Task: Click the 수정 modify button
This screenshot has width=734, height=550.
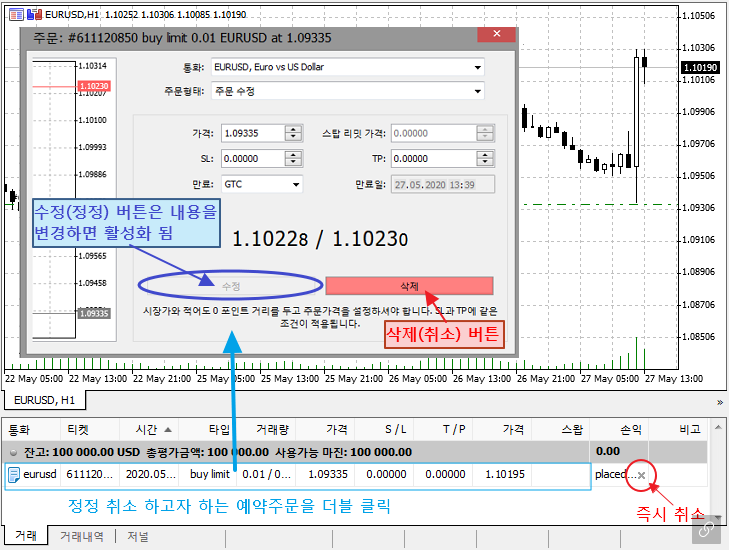Action: tap(231, 286)
